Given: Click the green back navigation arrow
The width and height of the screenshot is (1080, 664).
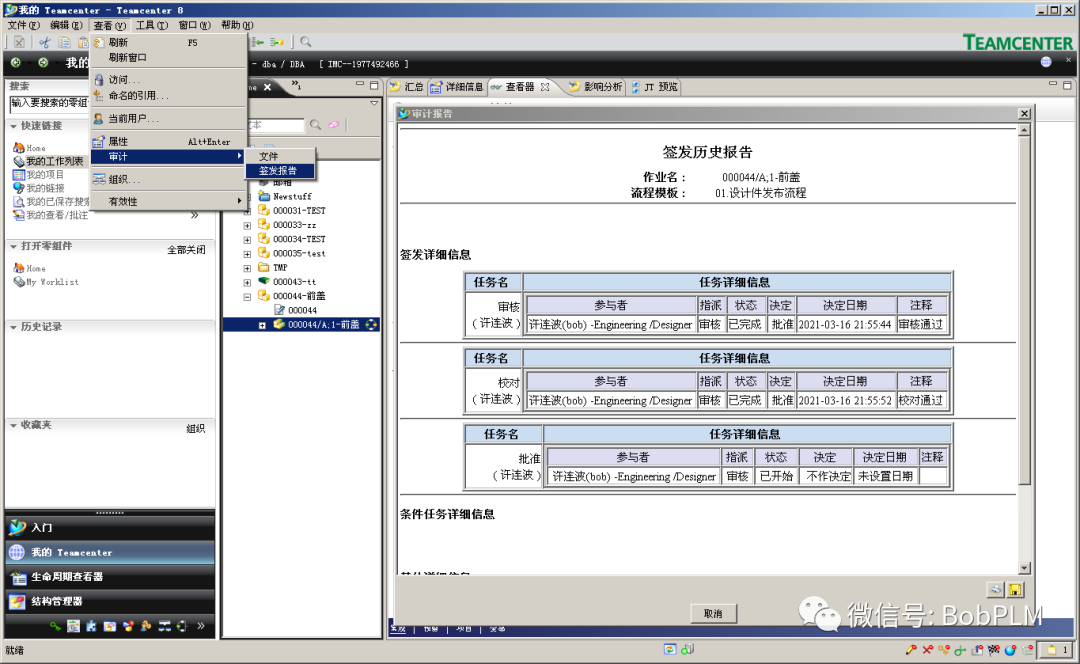Looking at the screenshot, I should [x=16, y=63].
